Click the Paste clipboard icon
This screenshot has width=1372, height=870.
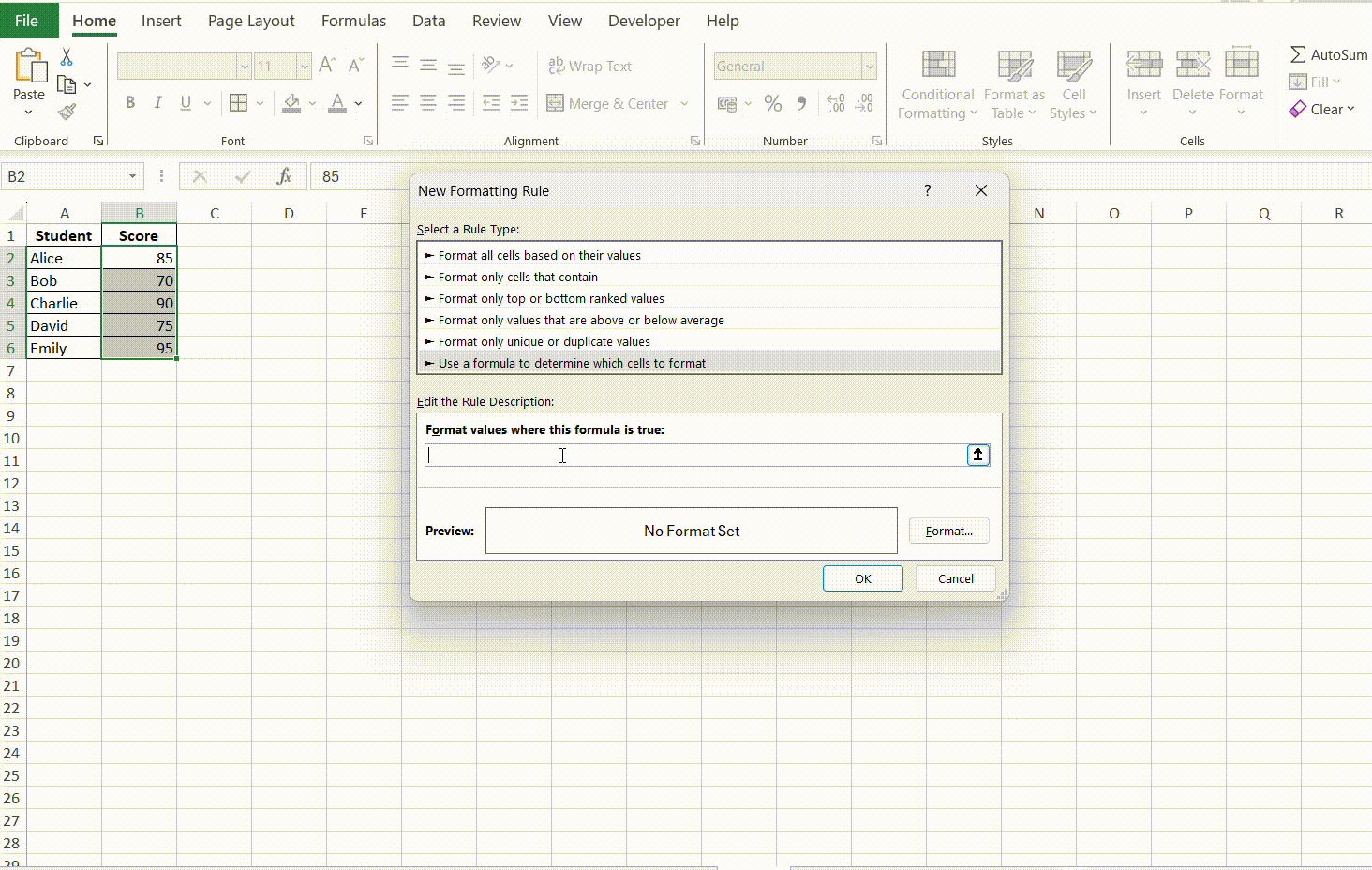(30, 66)
